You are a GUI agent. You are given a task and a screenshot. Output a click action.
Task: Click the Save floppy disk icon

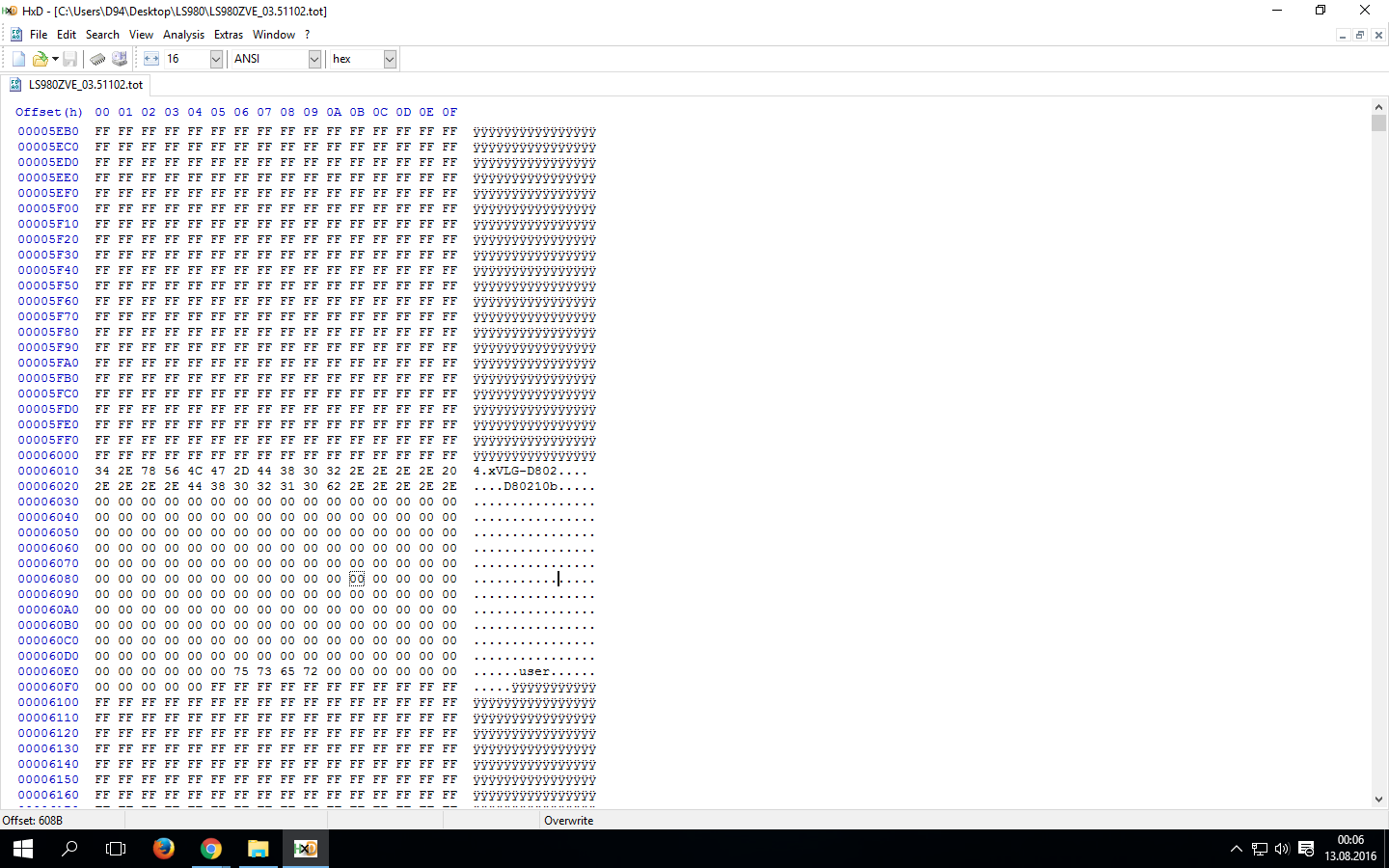[70, 59]
